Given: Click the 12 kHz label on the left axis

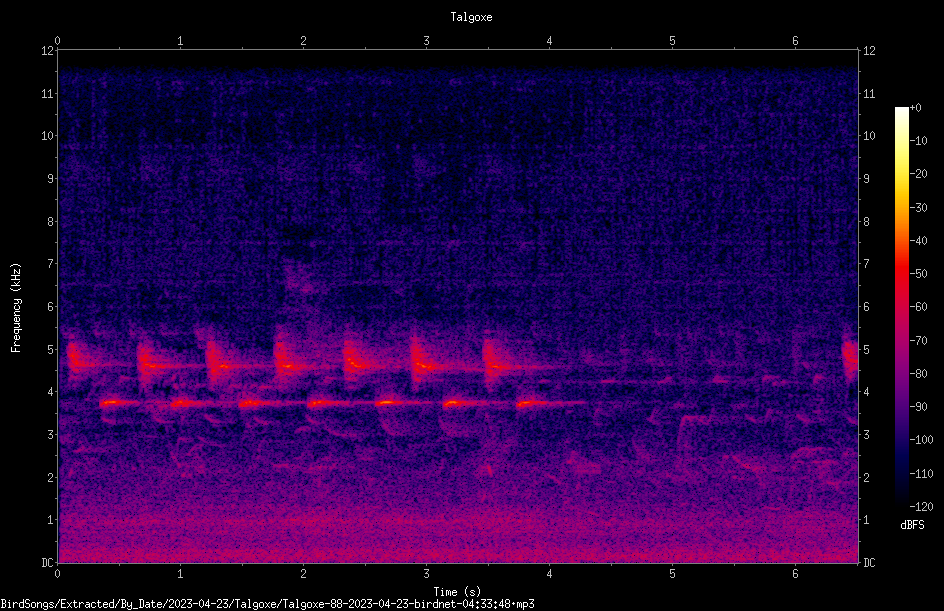Looking at the screenshot, I should tap(47, 51).
